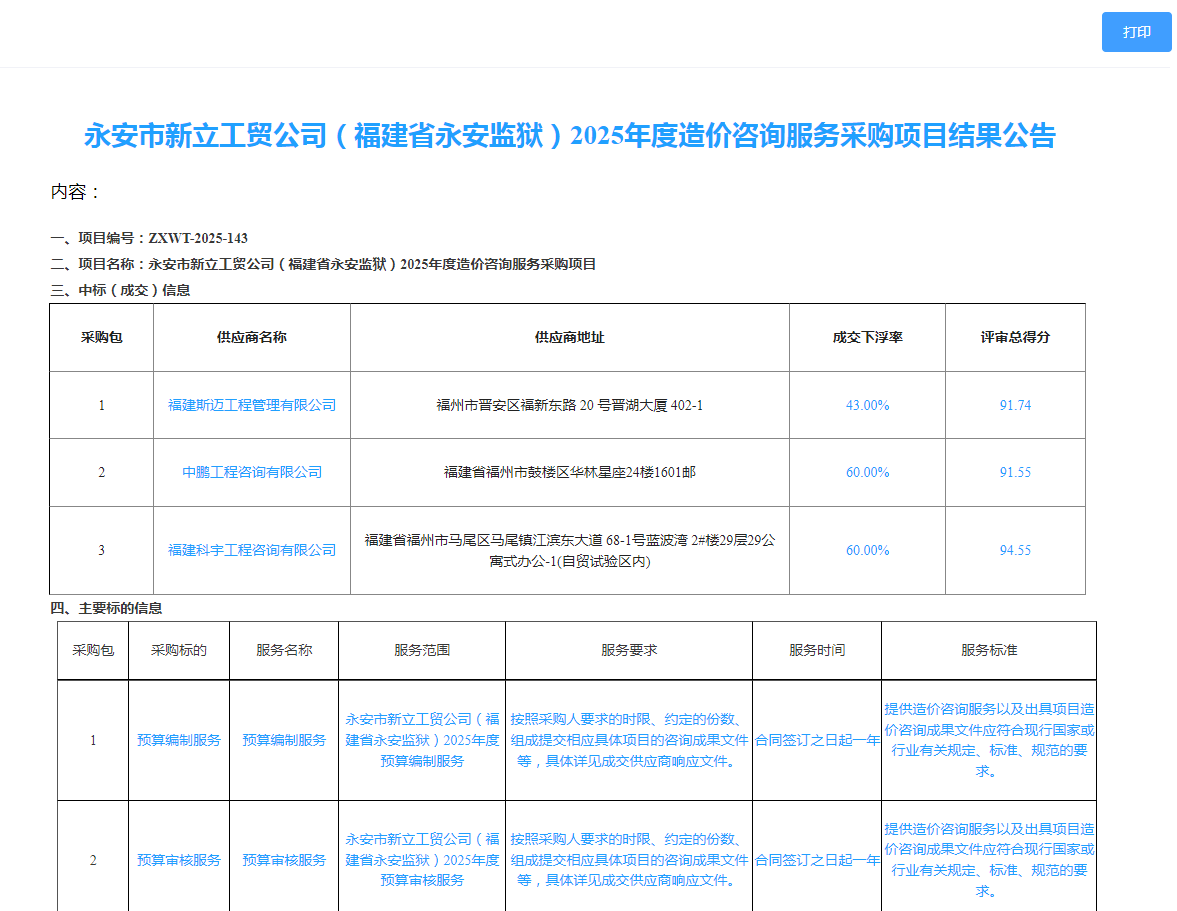Screen dimensions: 1177x911
Task: Click the 内容： label
Action: [x=75, y=192]
